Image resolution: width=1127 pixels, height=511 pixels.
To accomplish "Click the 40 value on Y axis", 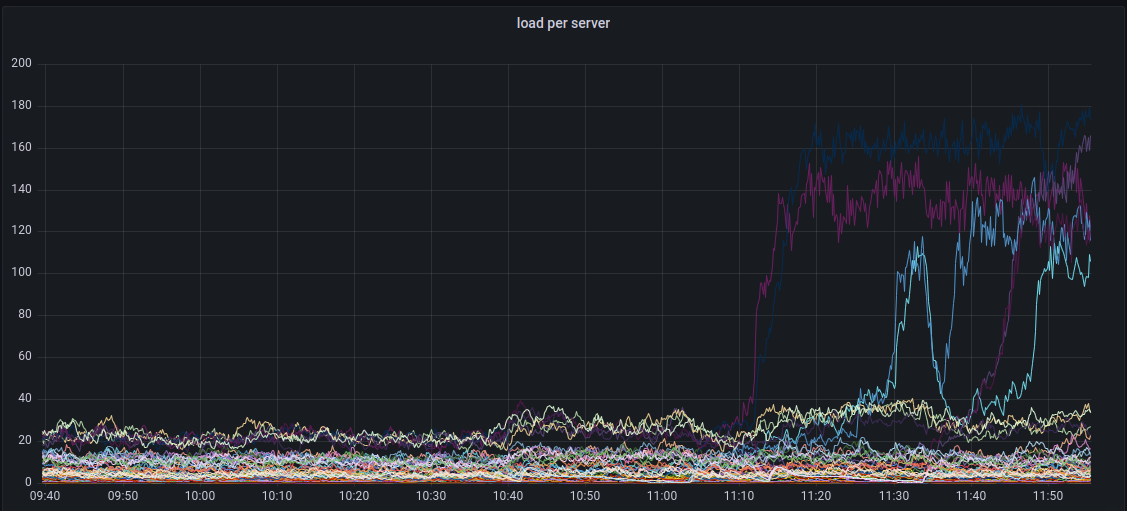I will pyautogui.click(x=24, y=399).
